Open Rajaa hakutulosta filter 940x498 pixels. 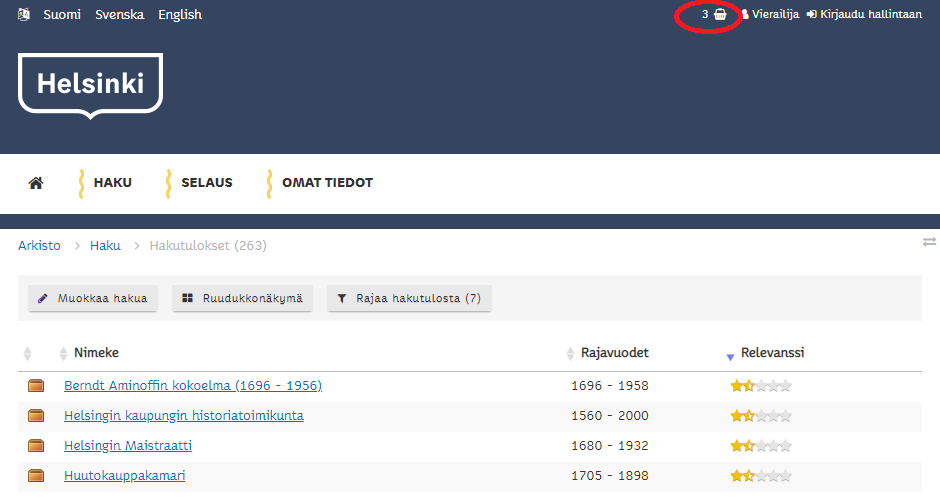409,298
